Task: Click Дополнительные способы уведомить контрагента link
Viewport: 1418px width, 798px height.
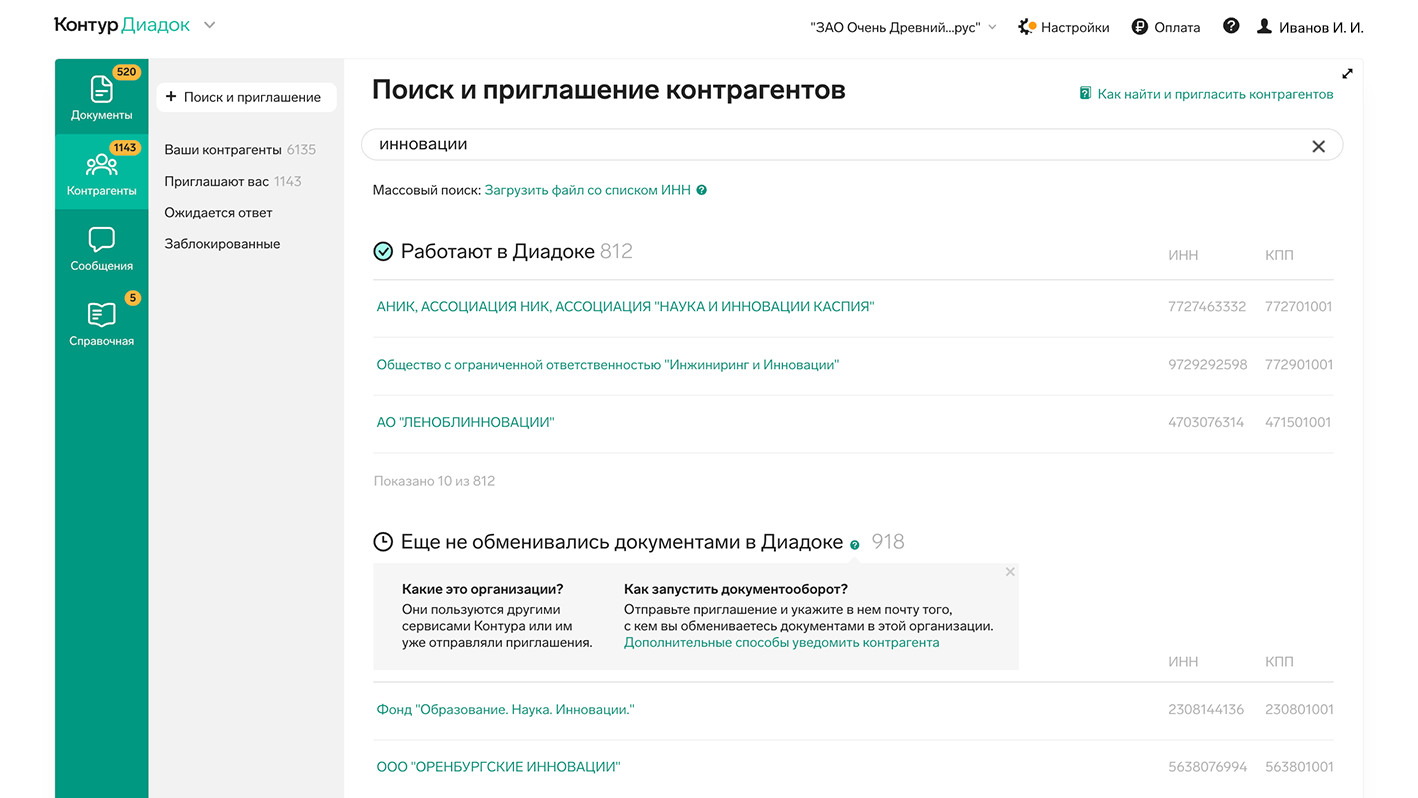Action: tap(781, 643)
